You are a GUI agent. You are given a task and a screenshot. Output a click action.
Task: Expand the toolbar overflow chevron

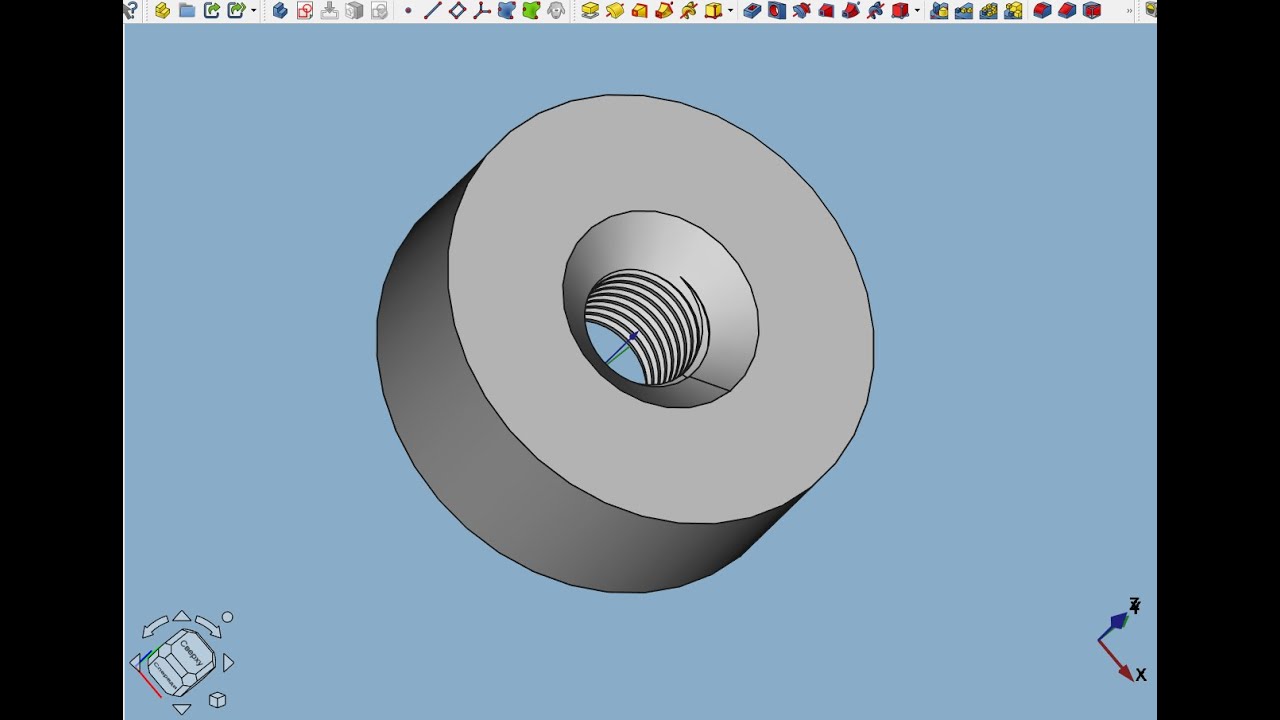pos(1130,11)
